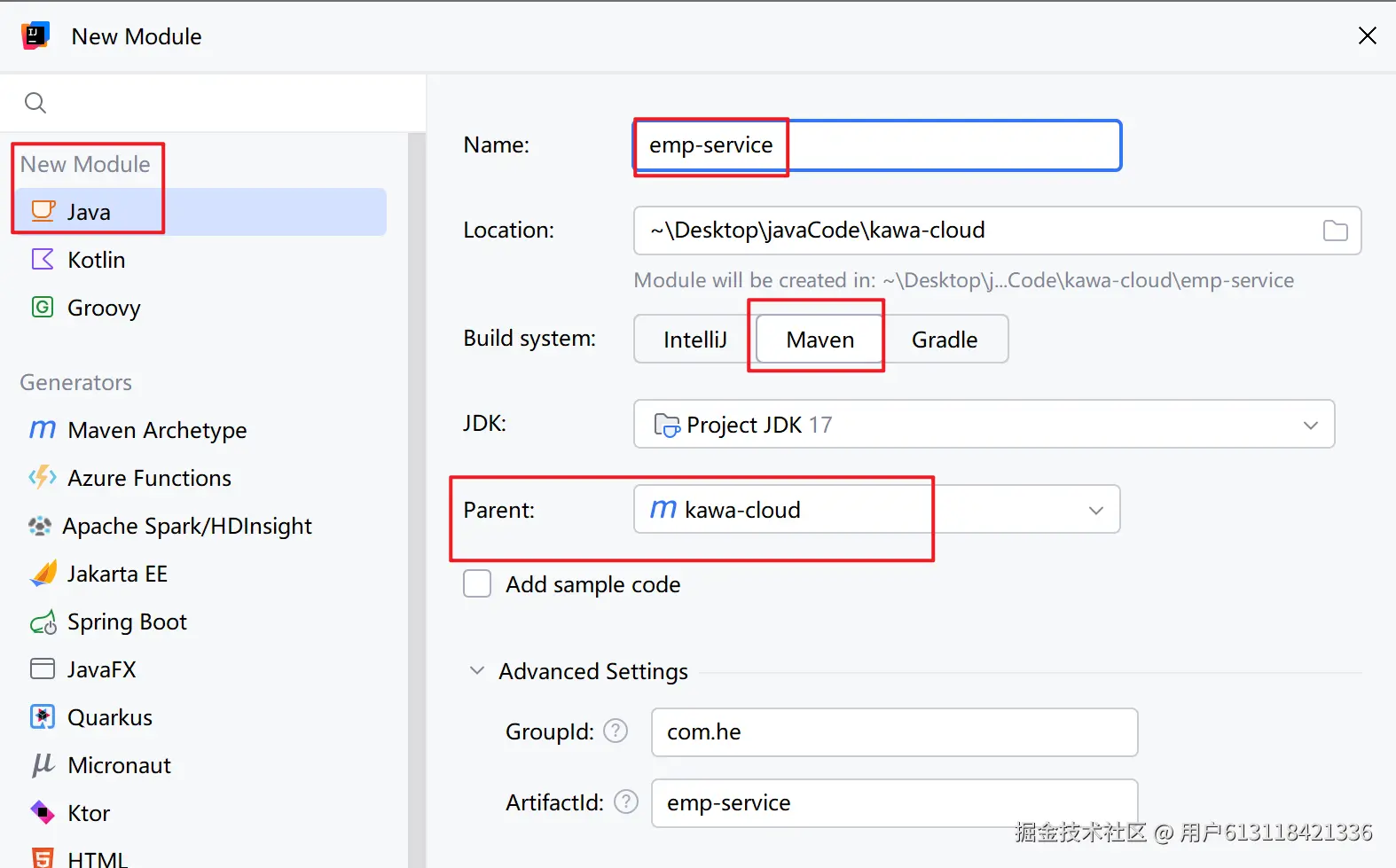Browse location with the folder icon
This screenshot has width=1396, height=868.
click(x=1335, y=231)
